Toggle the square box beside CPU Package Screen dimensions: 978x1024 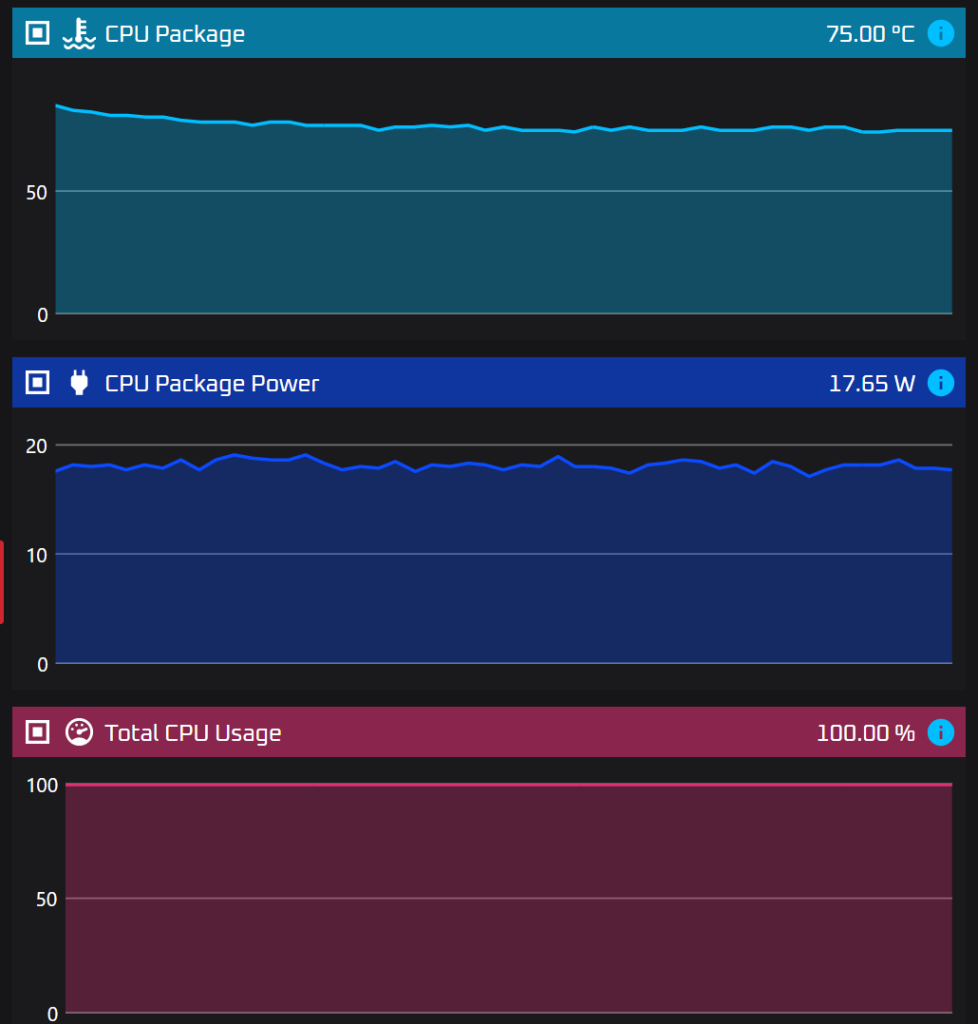coord(37,34)
